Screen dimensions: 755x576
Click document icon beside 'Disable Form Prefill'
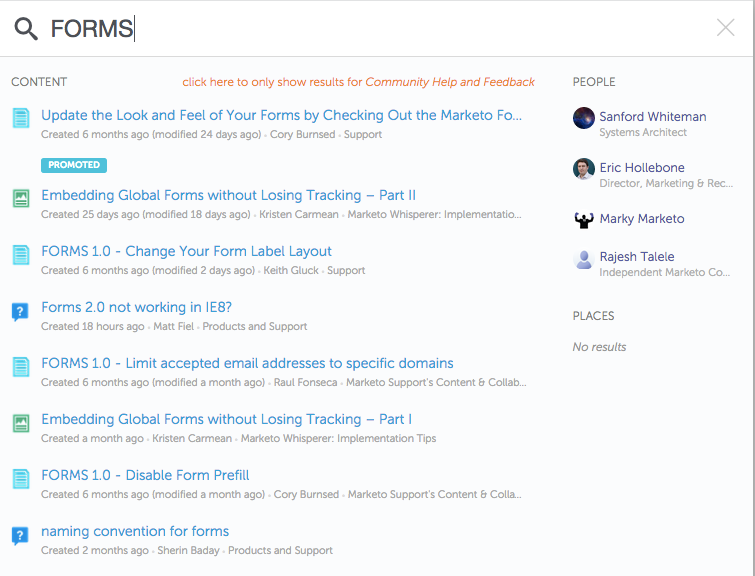[x=21, y=479]
